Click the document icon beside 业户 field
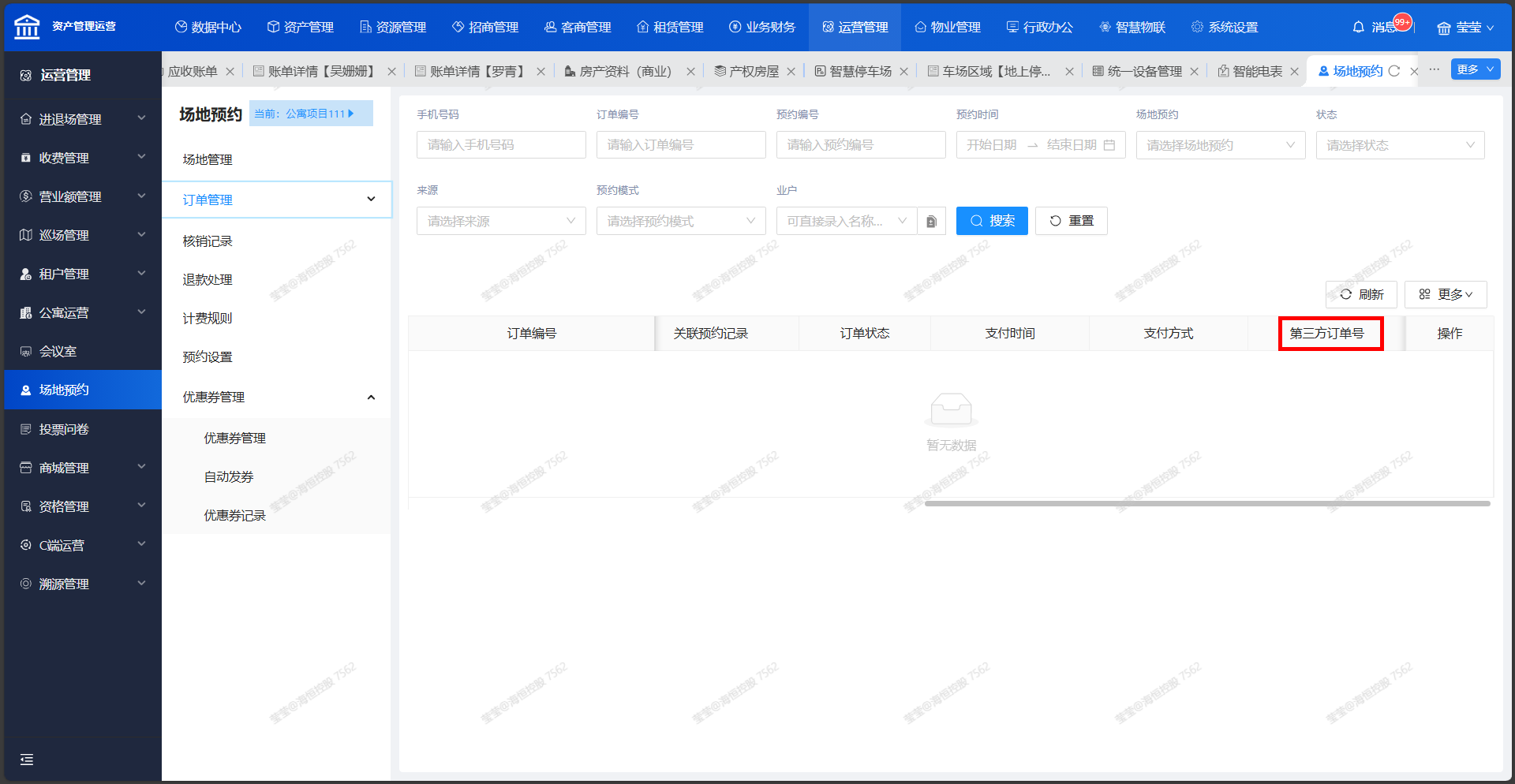Image resolution: width=1515 pixels, height=784 pixels. tap(931, 222)
